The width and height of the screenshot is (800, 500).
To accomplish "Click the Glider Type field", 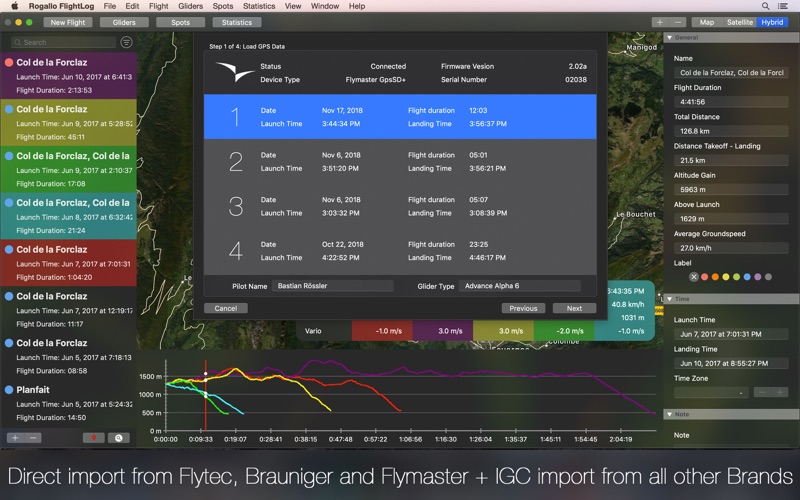I will (519, 286).
